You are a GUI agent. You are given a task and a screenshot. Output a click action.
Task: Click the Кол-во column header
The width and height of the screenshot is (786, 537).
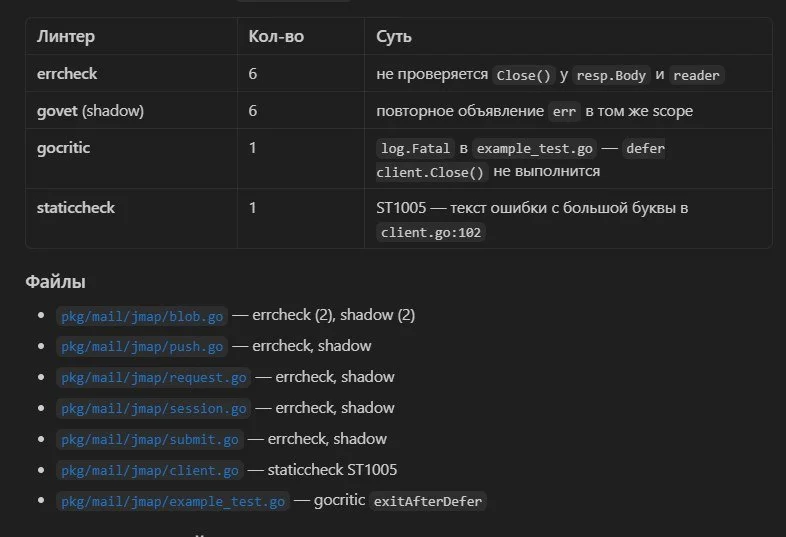[x=276, y=37]
